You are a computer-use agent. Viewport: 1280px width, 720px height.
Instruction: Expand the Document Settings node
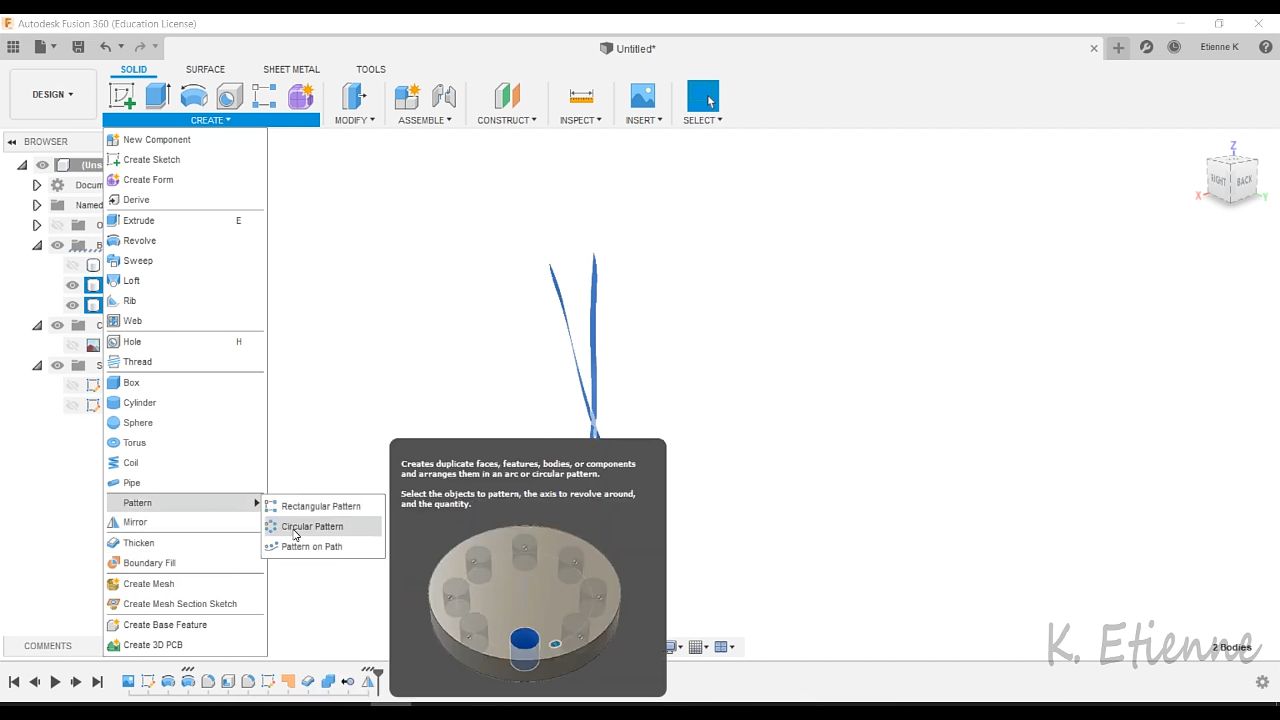(x=37, y=185)
